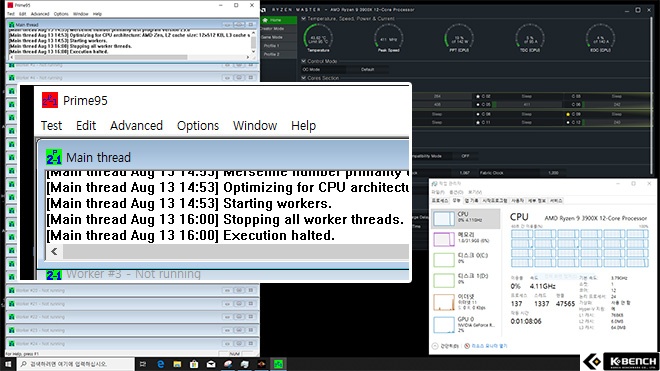This screenshot has height=371, width=660.
Task: Click the Ryzen Master vertical scrollbar
Action: pyautogui.click(x=652, y=93)
